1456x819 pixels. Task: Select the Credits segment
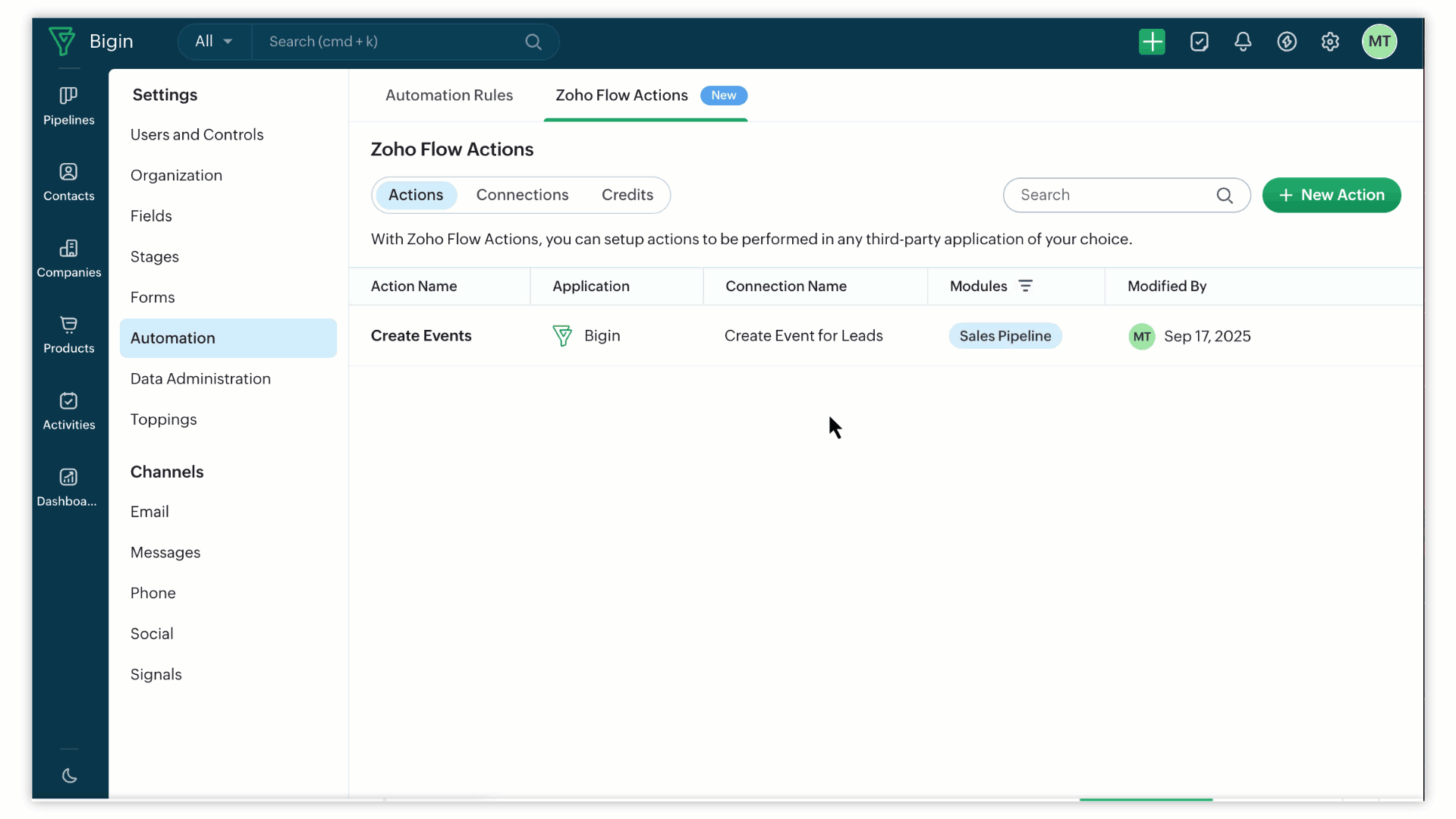627,195
